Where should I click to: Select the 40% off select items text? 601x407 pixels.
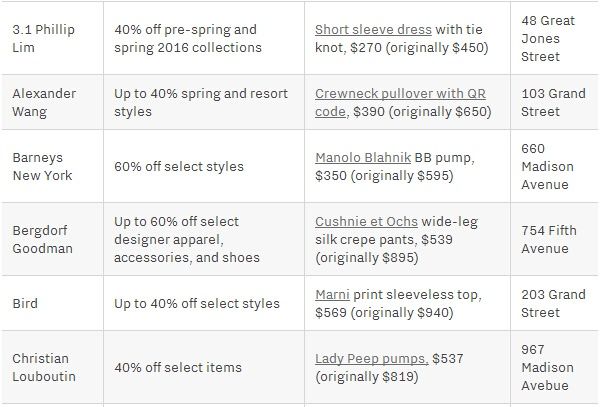click(178, 368)
